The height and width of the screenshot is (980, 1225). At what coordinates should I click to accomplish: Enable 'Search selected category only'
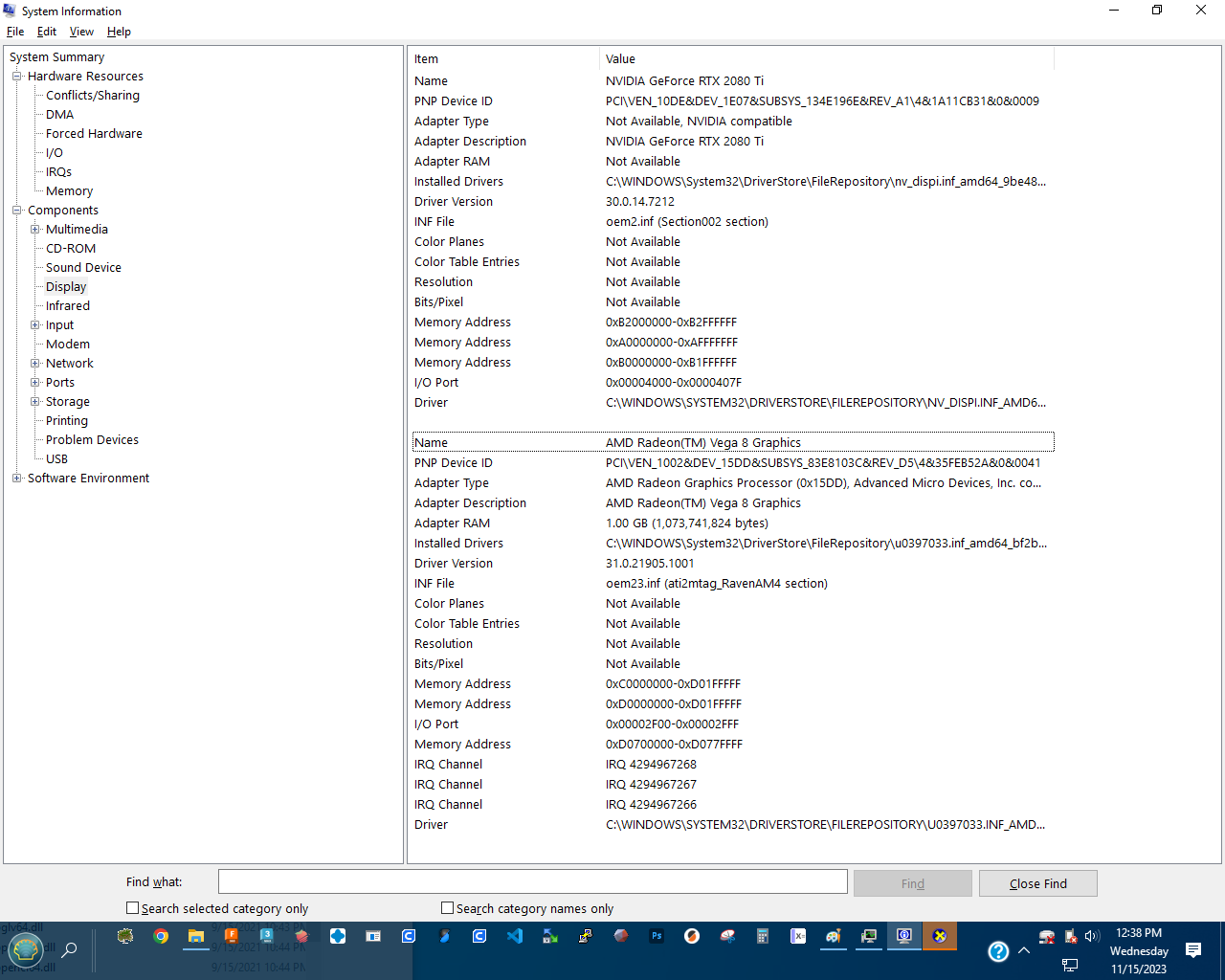tap(132, 907)
